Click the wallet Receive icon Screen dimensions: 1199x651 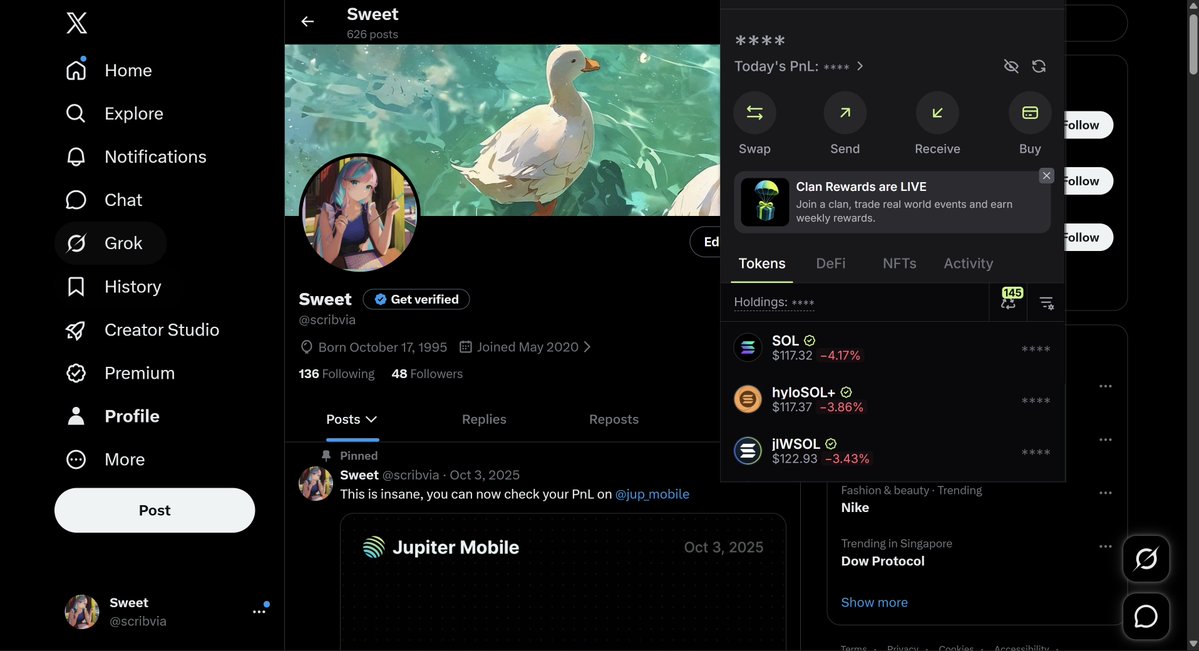pyautogui.click(x=937, y=112)
